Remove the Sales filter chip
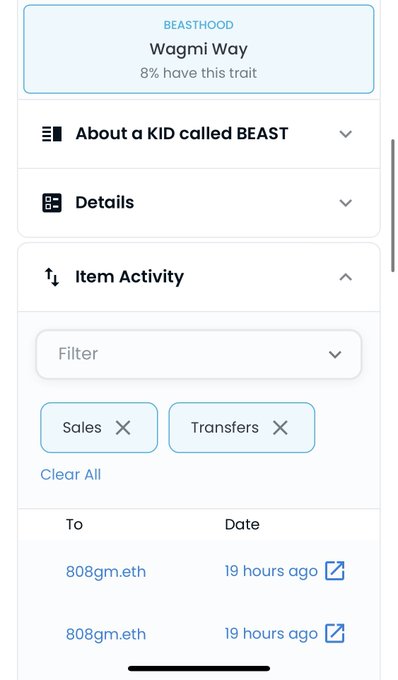The image size is (398, 680). point(123,428)
